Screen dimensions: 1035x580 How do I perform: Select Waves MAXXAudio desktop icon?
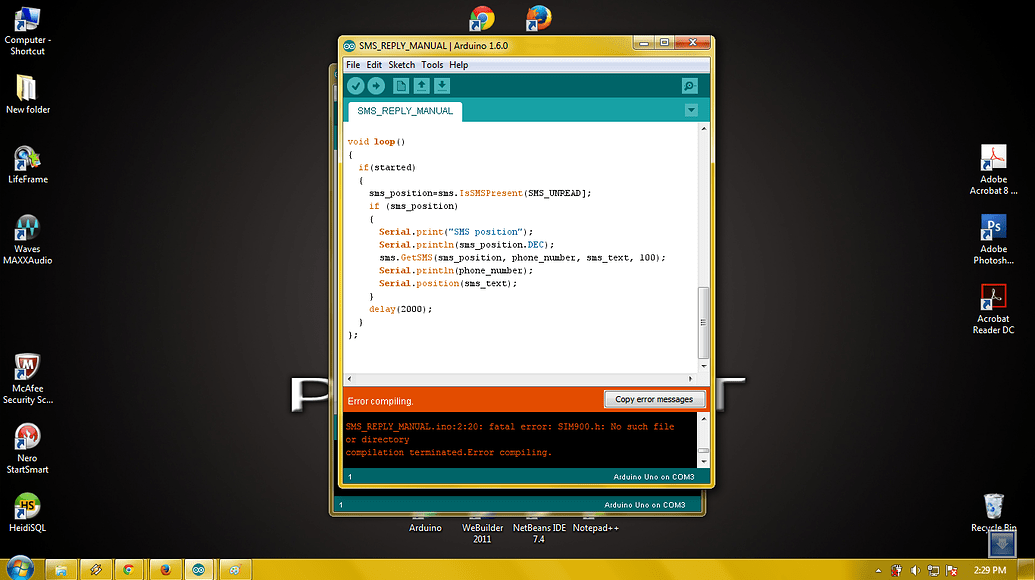pos(27,240)
